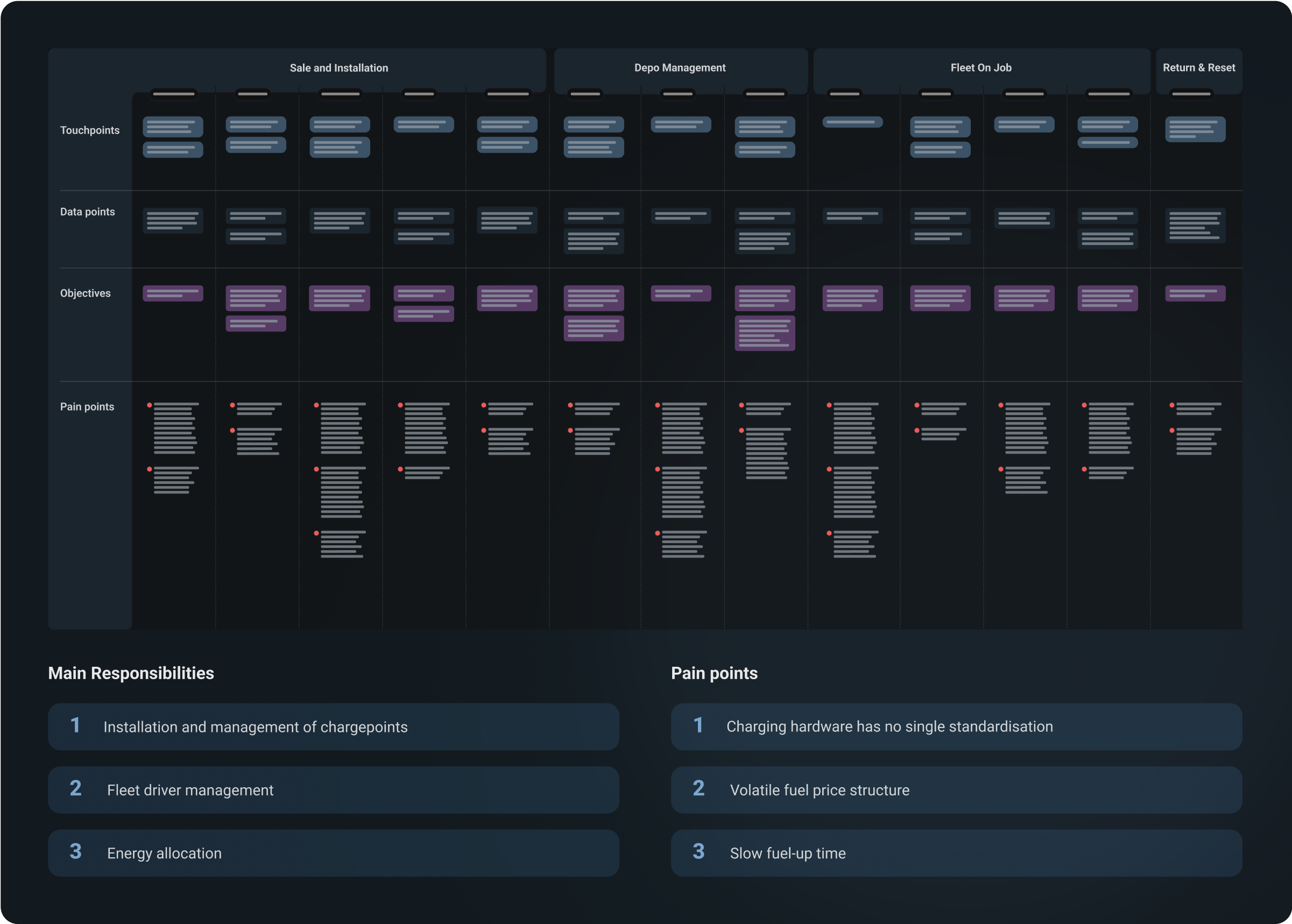Select the blue Touchpoints card under Return & Reset

[x=1195, y=129]
